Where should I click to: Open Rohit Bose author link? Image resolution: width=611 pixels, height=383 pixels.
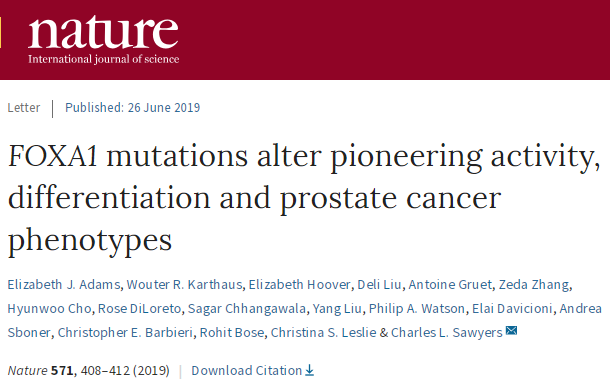pos(232,333)
